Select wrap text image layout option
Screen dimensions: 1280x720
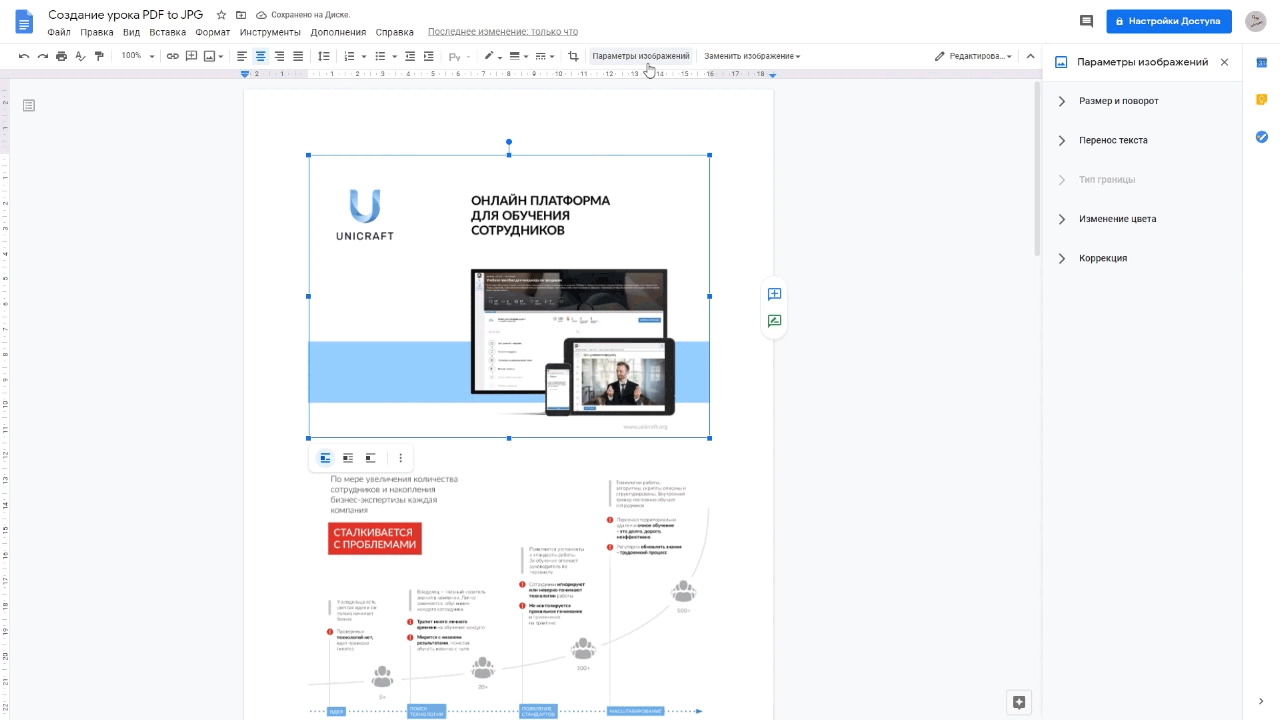pos(348,458)
